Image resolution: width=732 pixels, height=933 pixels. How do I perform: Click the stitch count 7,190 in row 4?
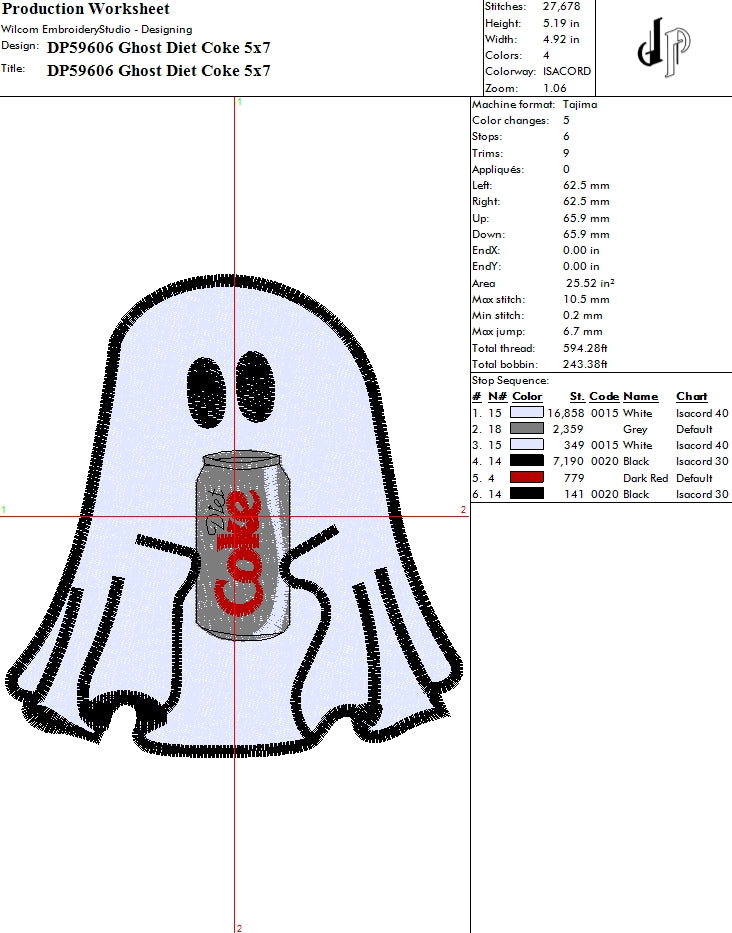pos(568,461)
